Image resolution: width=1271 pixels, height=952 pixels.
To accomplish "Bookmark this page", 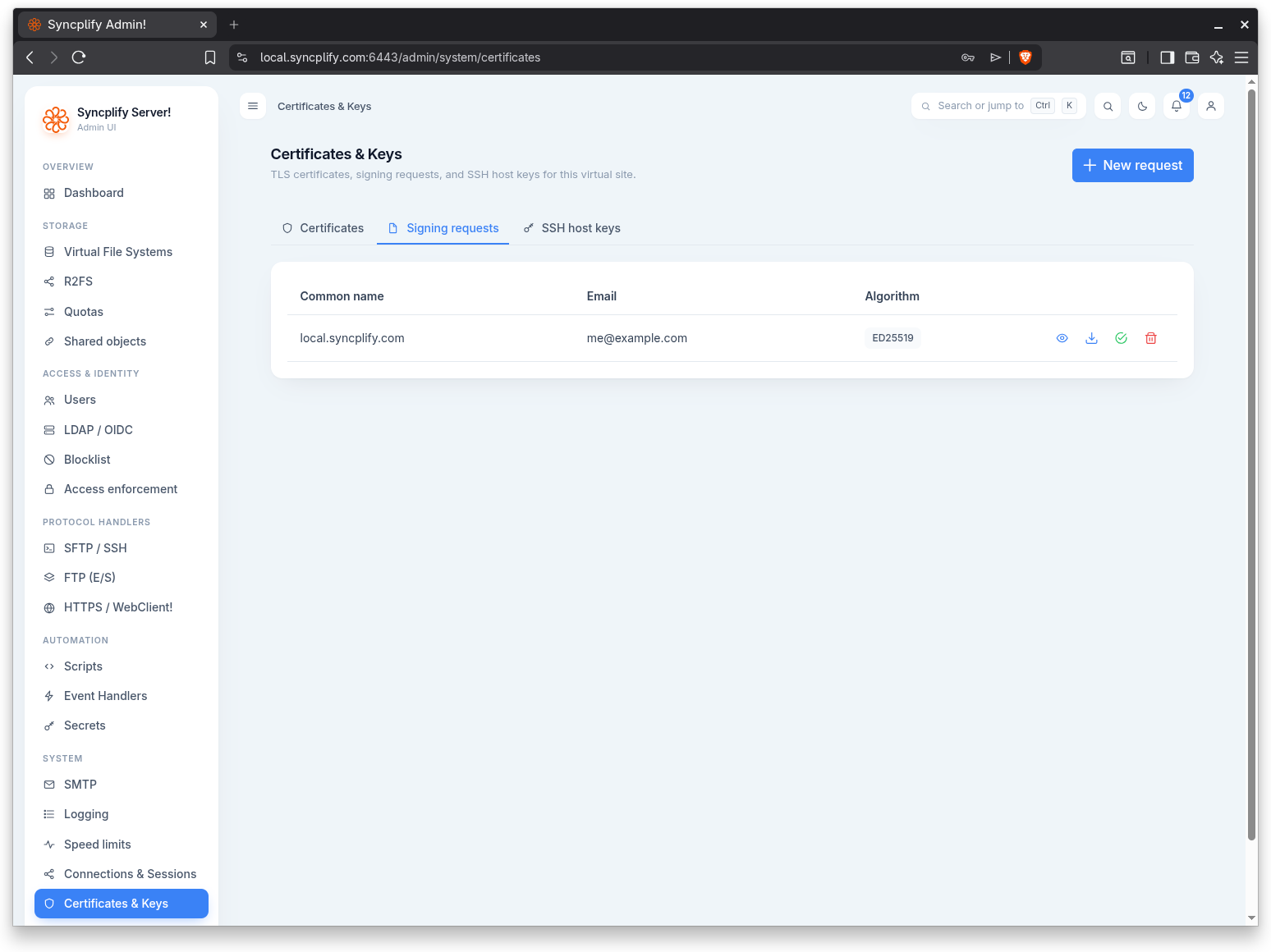I will (x=210, y=57).
